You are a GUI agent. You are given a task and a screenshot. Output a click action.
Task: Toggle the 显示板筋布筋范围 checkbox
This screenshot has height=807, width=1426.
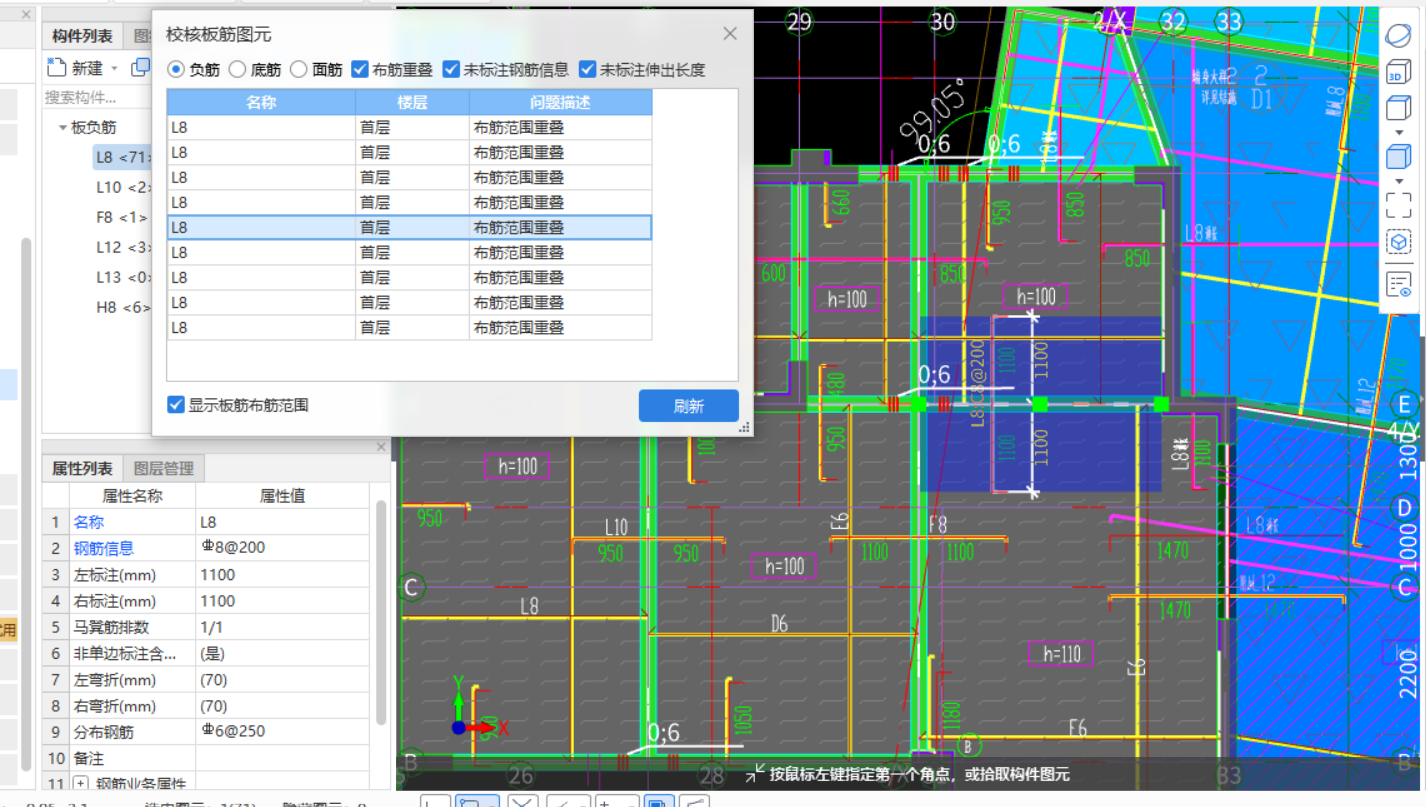(x=176, y=405)
